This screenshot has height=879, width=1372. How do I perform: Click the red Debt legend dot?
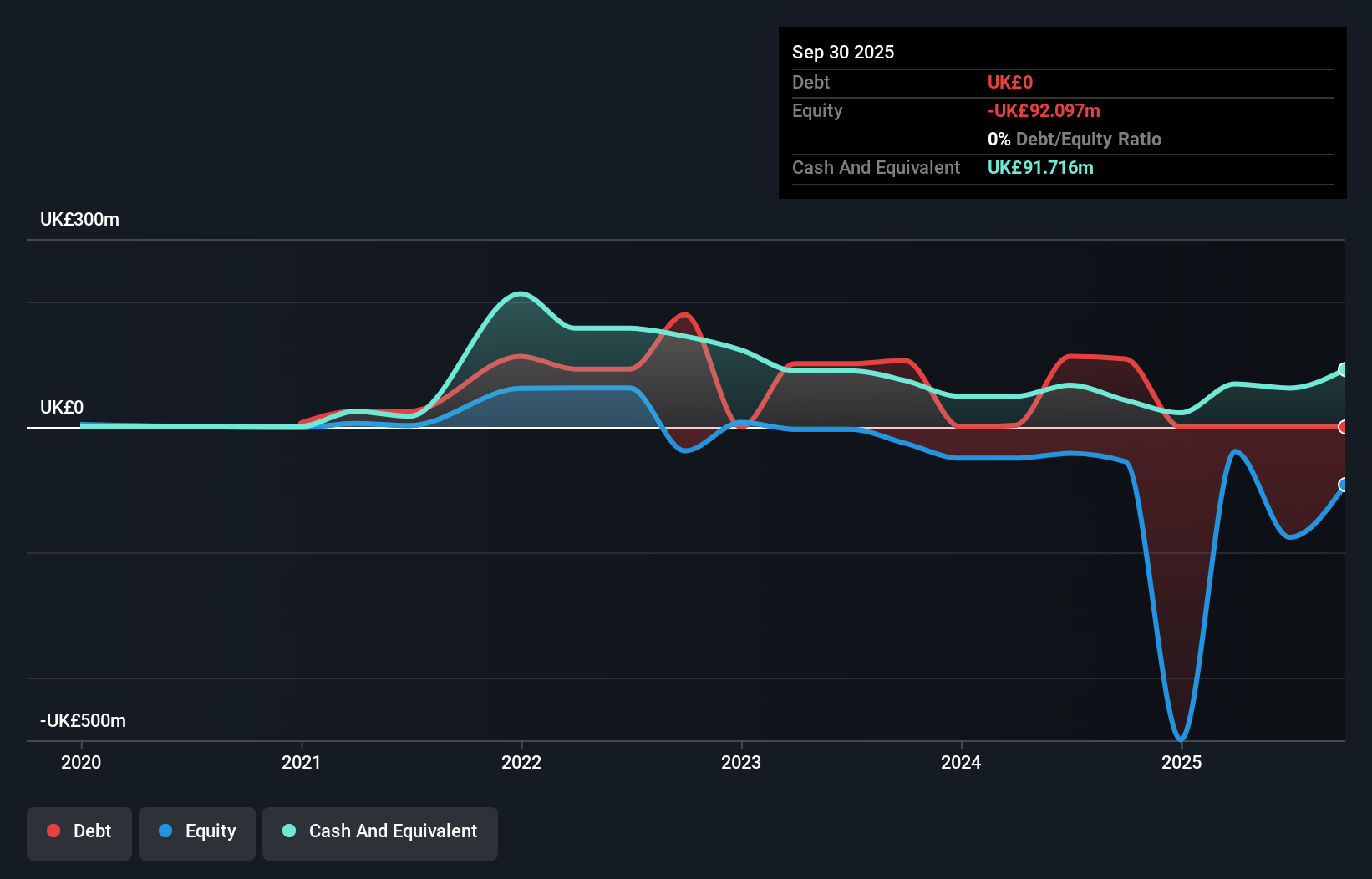click(53, 831)
